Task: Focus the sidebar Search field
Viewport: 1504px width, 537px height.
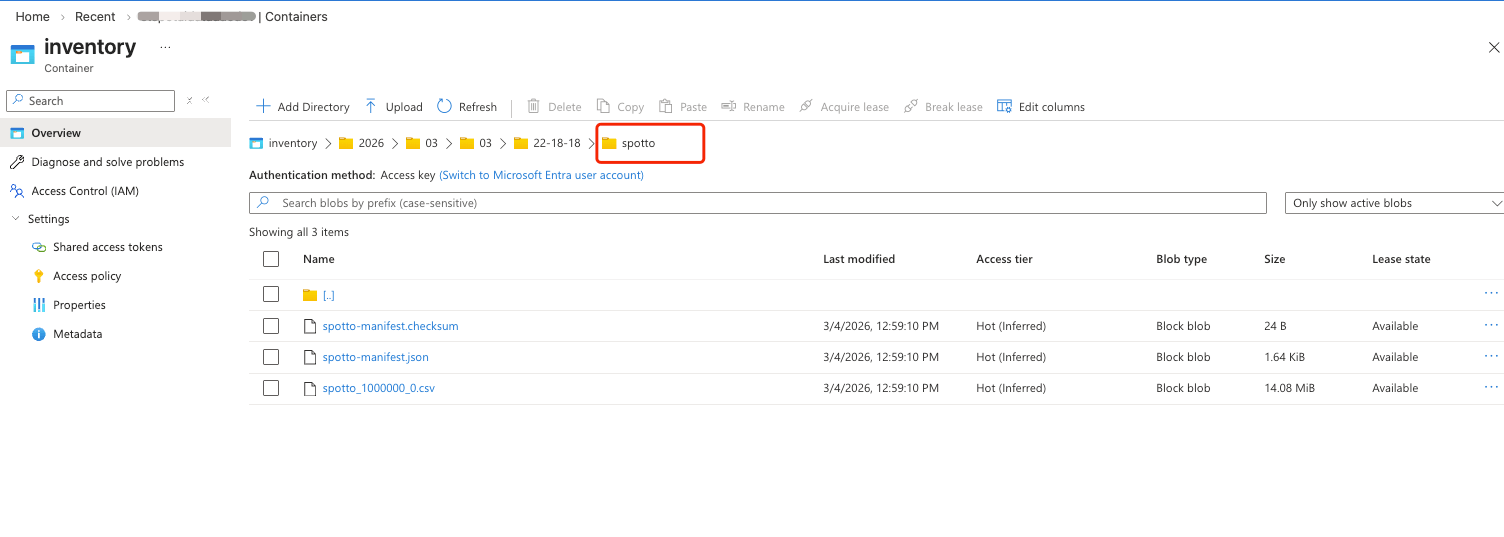Action: 91,101
